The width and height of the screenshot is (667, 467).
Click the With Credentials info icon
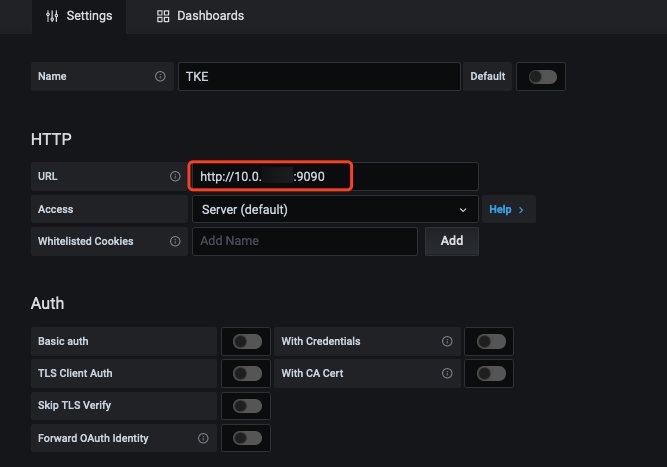(x=447, y=341)
